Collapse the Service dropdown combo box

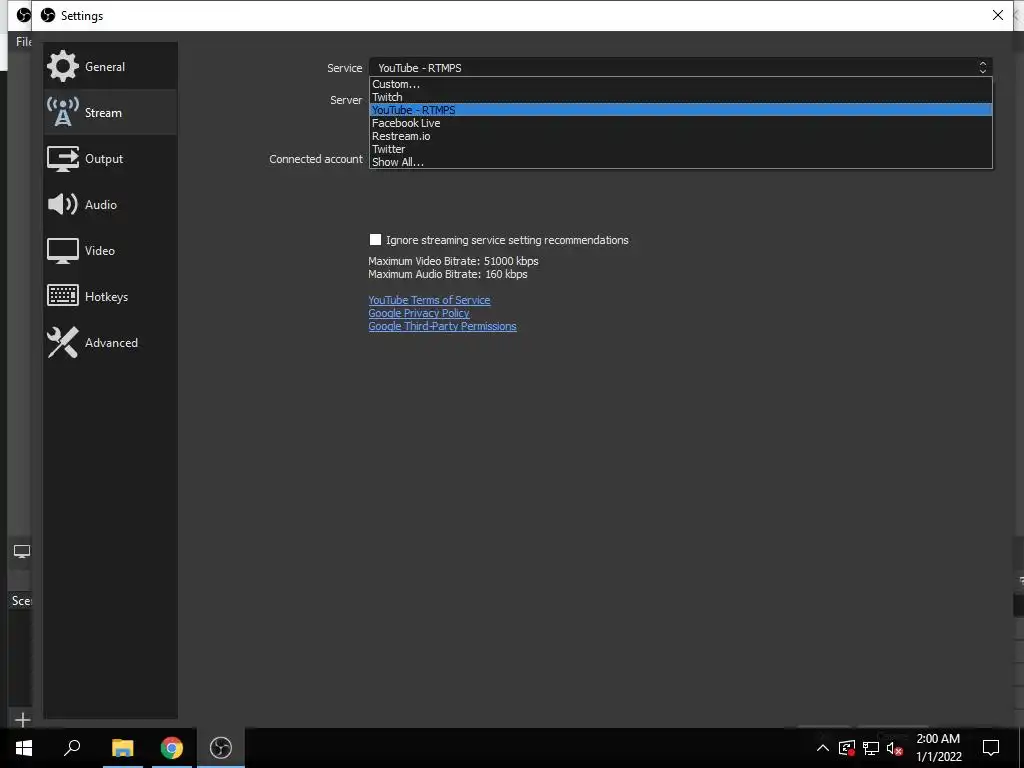coord(680,67)
